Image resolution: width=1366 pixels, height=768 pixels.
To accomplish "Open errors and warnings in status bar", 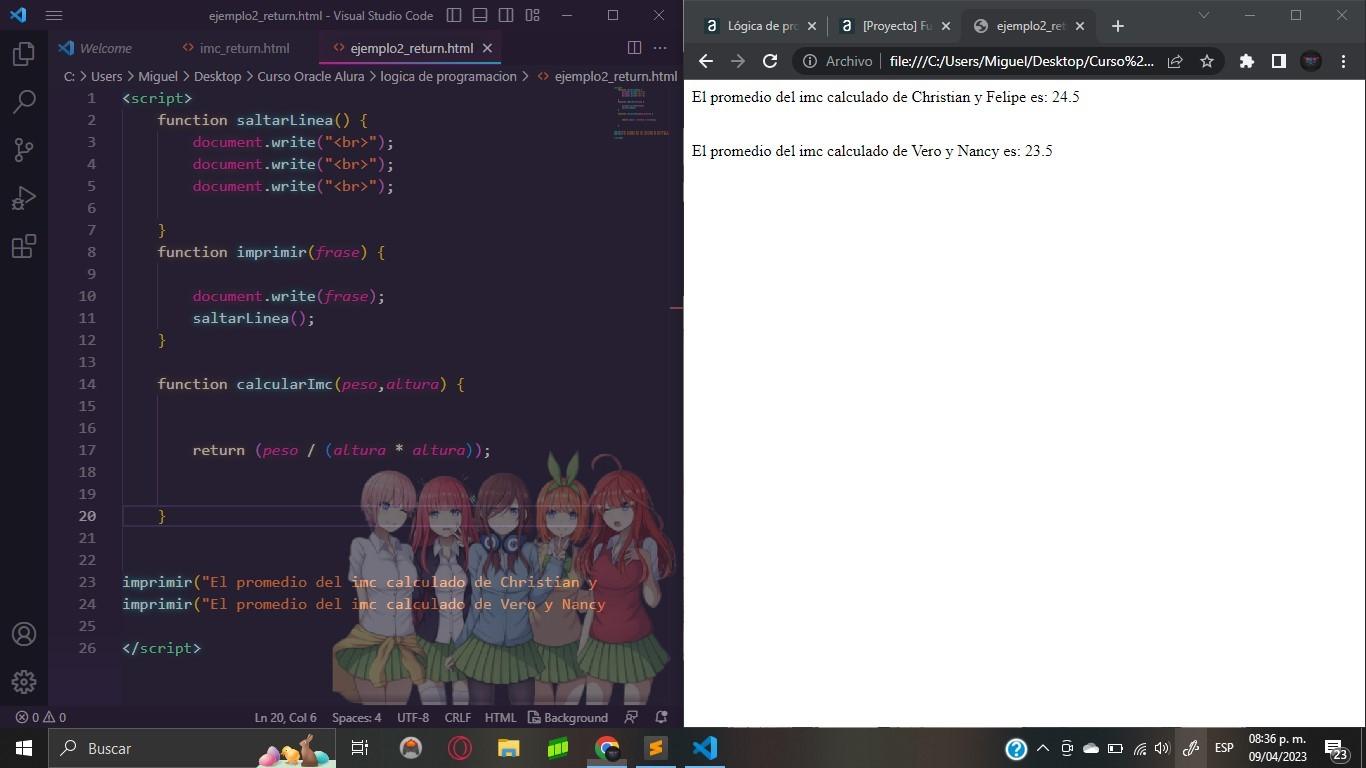I will coord(40,717).
